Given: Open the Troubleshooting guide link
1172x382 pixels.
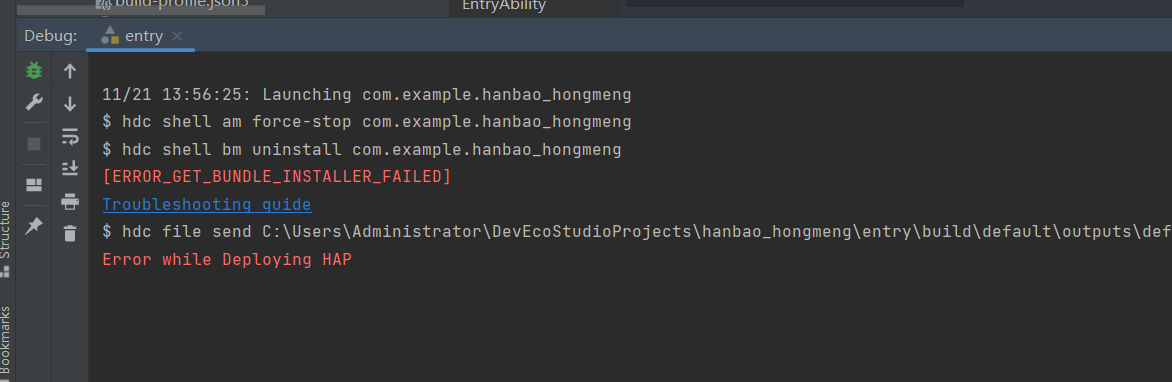Looking at the screenshot, I should click(207, 204).
